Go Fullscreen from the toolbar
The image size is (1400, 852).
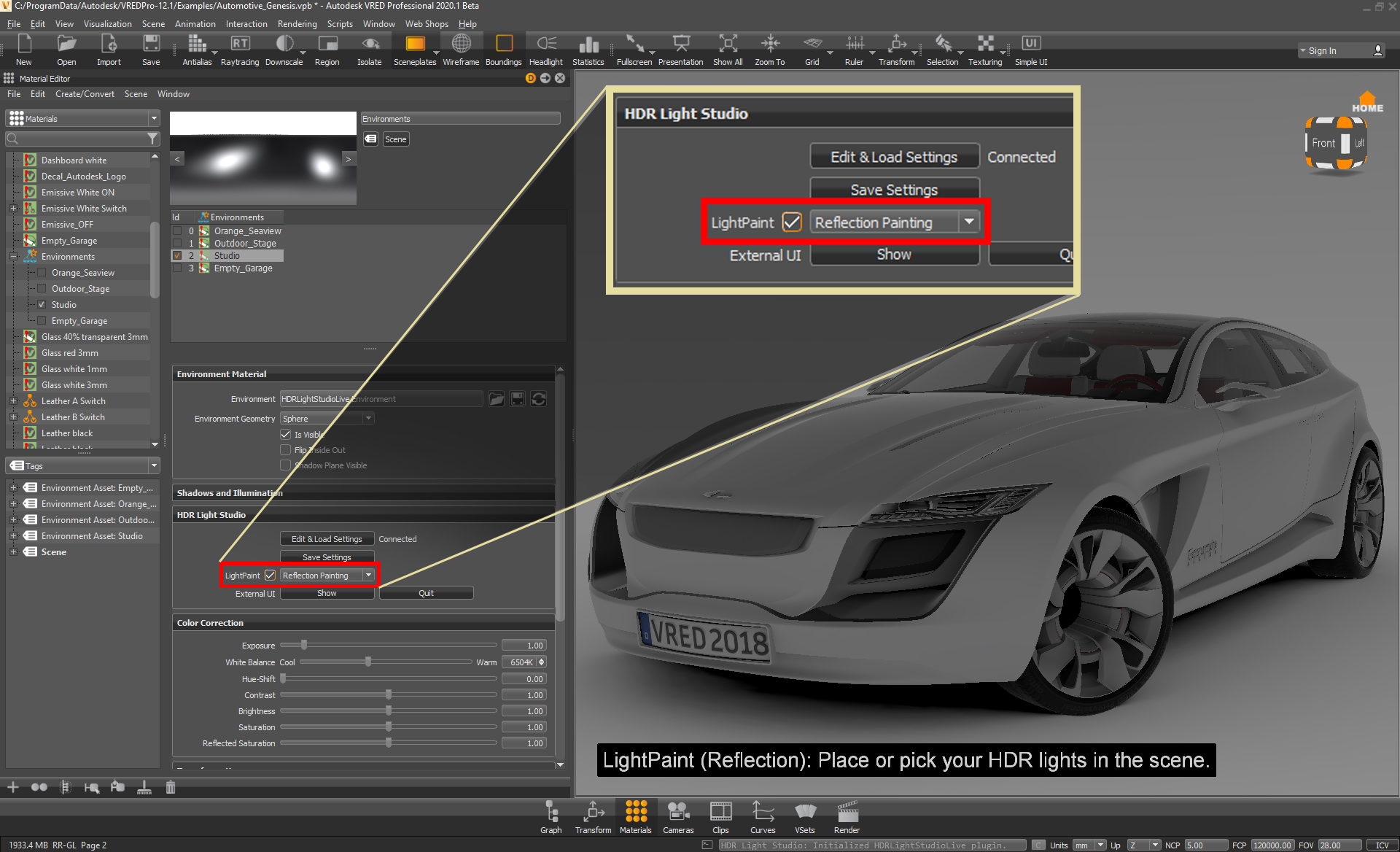pyautogui.click(x=634, y=50)
